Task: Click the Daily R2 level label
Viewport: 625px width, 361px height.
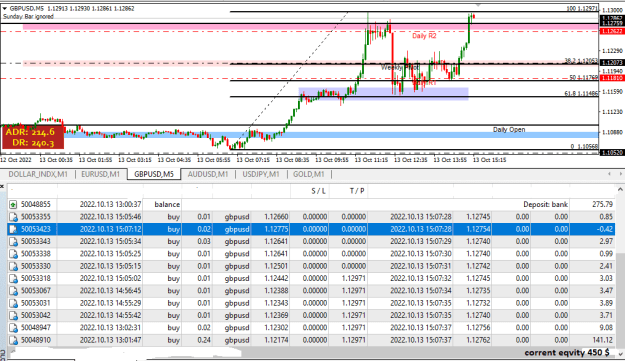Action: pyautogui.click(x=424, y=36)
